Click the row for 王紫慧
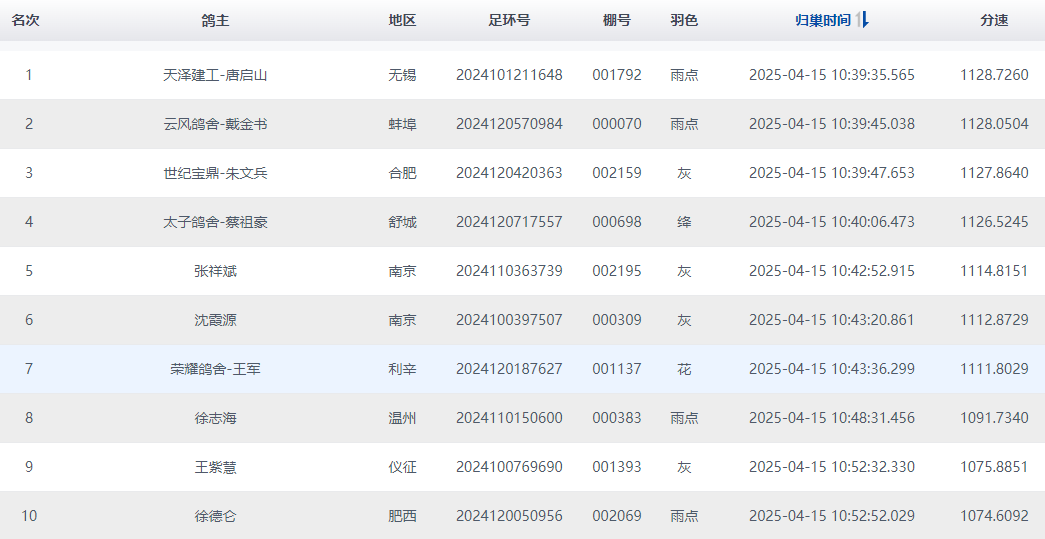1045x539 pixels. click(x=522, y=467)
